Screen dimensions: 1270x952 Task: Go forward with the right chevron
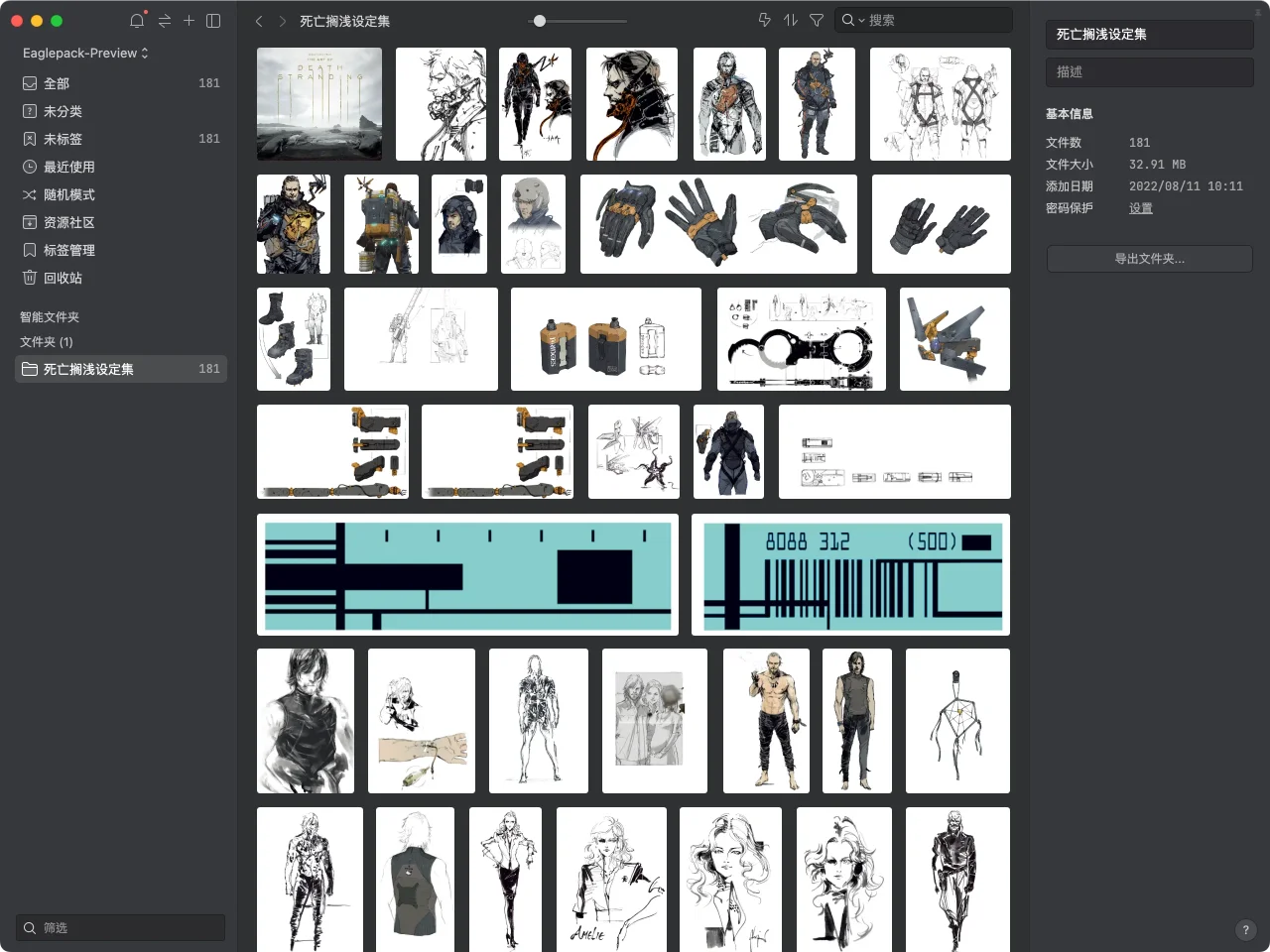[282, 21]
